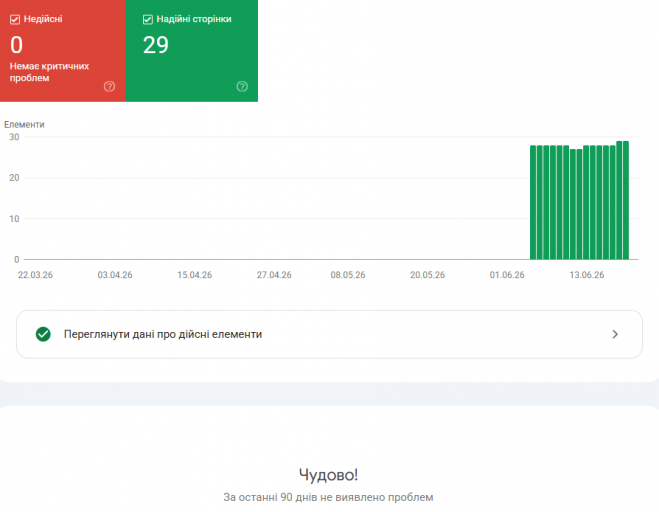
Task: Toggle the Надійні сторінки checkbox
Action: tap(148, 19)
